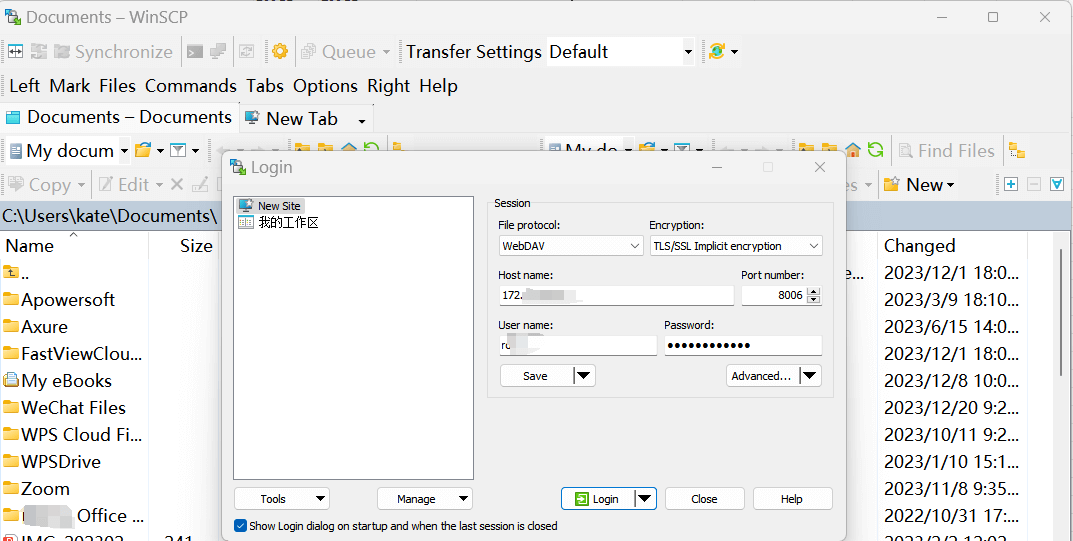Click the Port number field

tap(775, 295)
